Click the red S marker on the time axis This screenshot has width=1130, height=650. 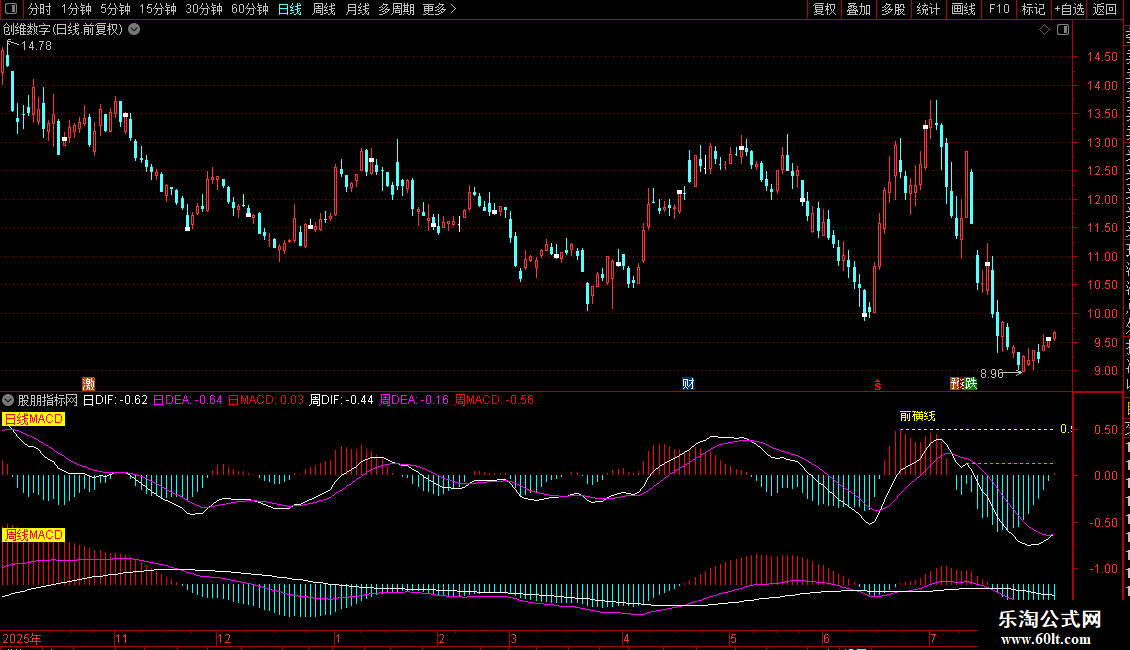click(x=878, y=385)
